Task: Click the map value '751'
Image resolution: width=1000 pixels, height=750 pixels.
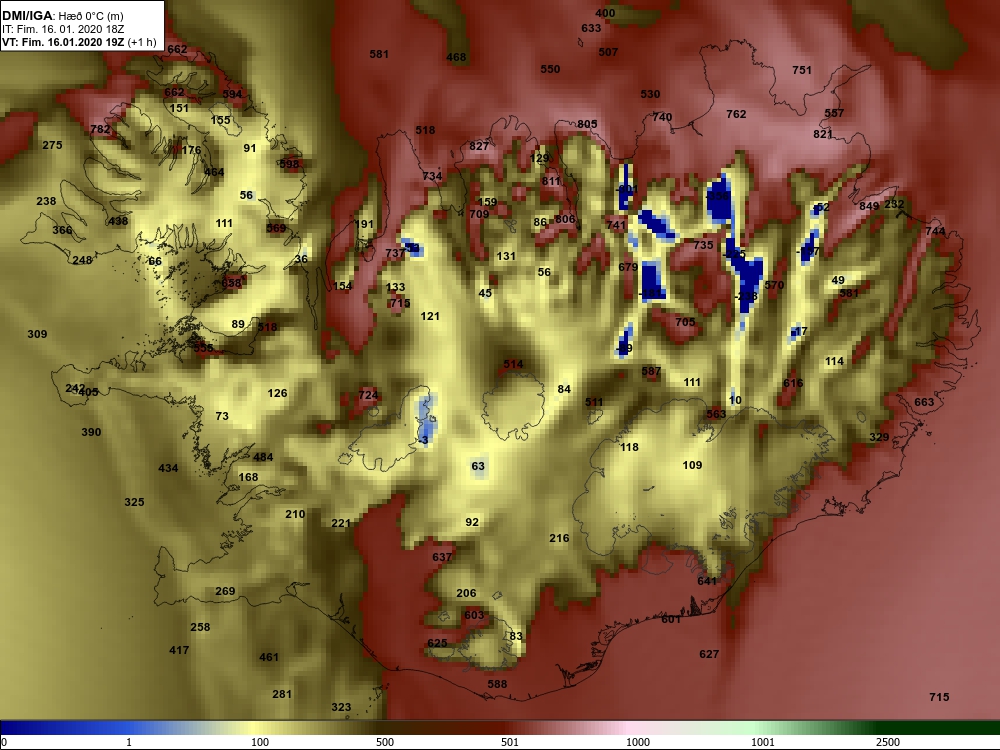Action: coord(802,70)
